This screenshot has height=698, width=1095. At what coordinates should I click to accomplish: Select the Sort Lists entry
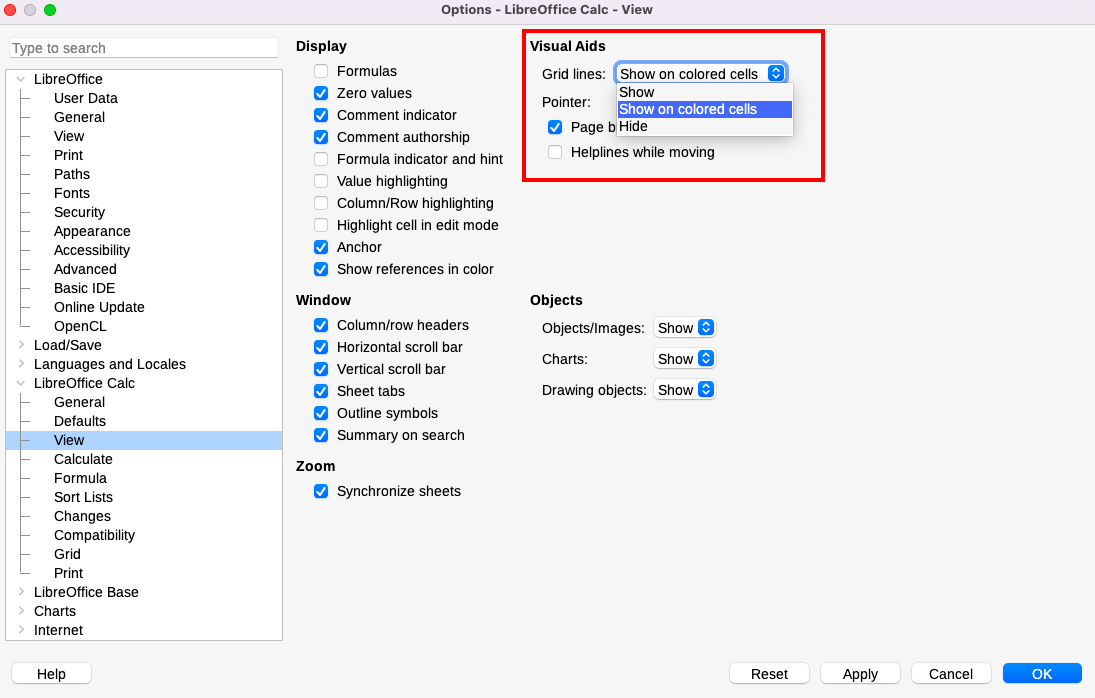tap(83, 497)
